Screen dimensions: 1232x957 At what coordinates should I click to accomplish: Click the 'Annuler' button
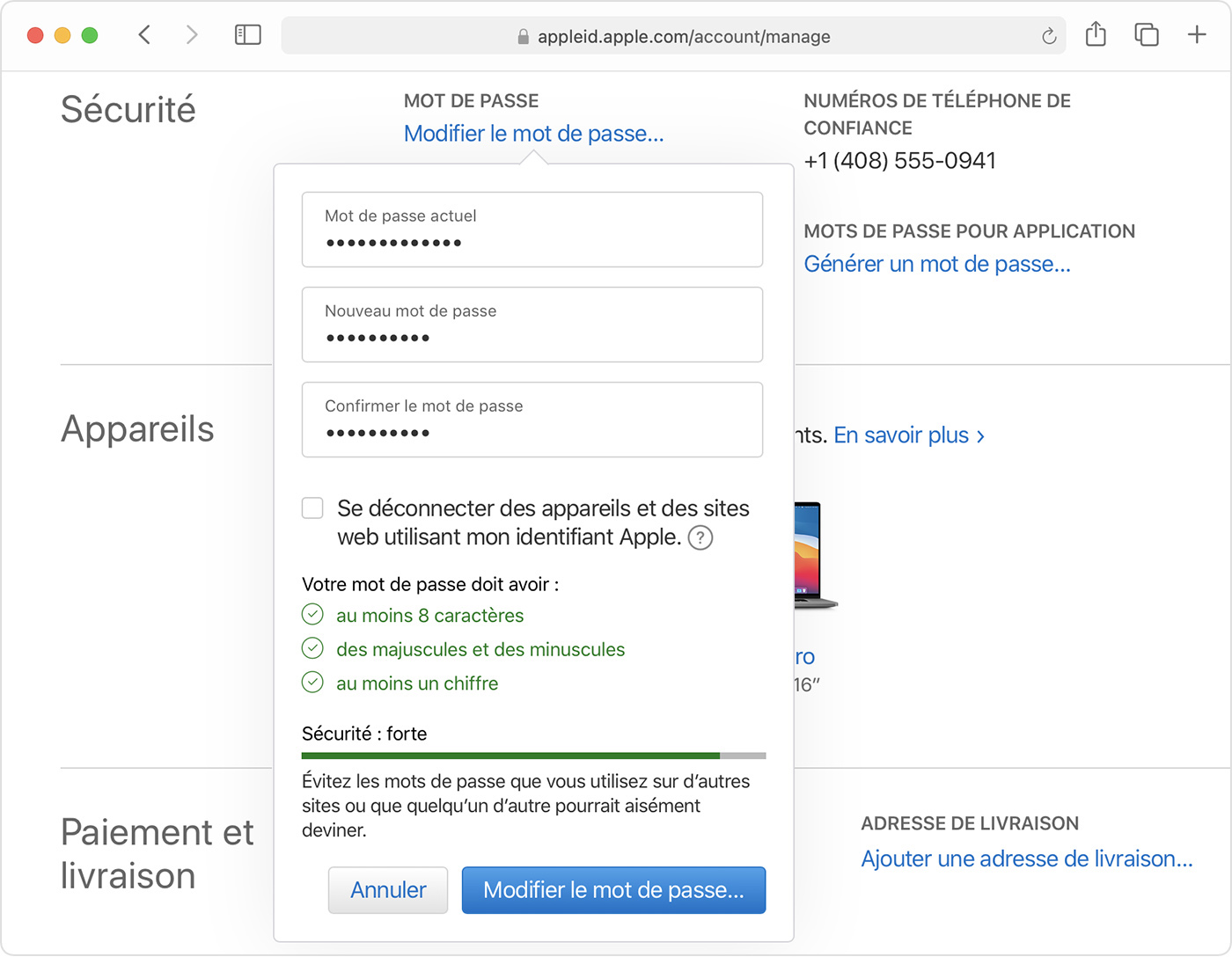pos(387,890)
